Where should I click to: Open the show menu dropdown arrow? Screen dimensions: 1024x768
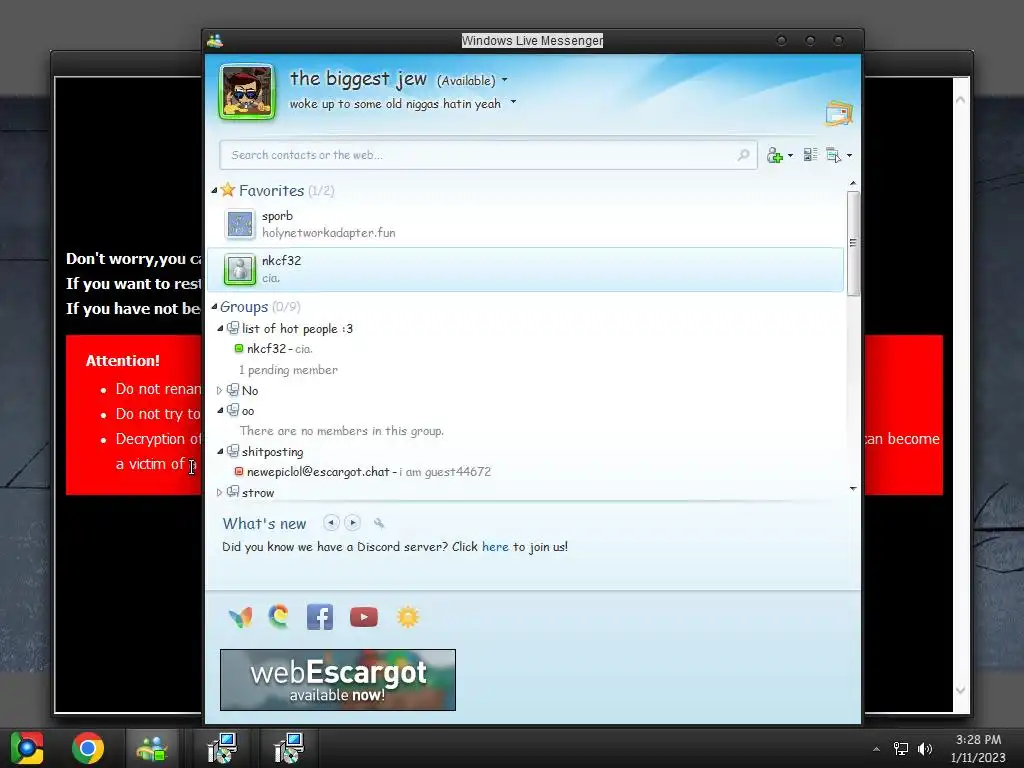point(849,155)
